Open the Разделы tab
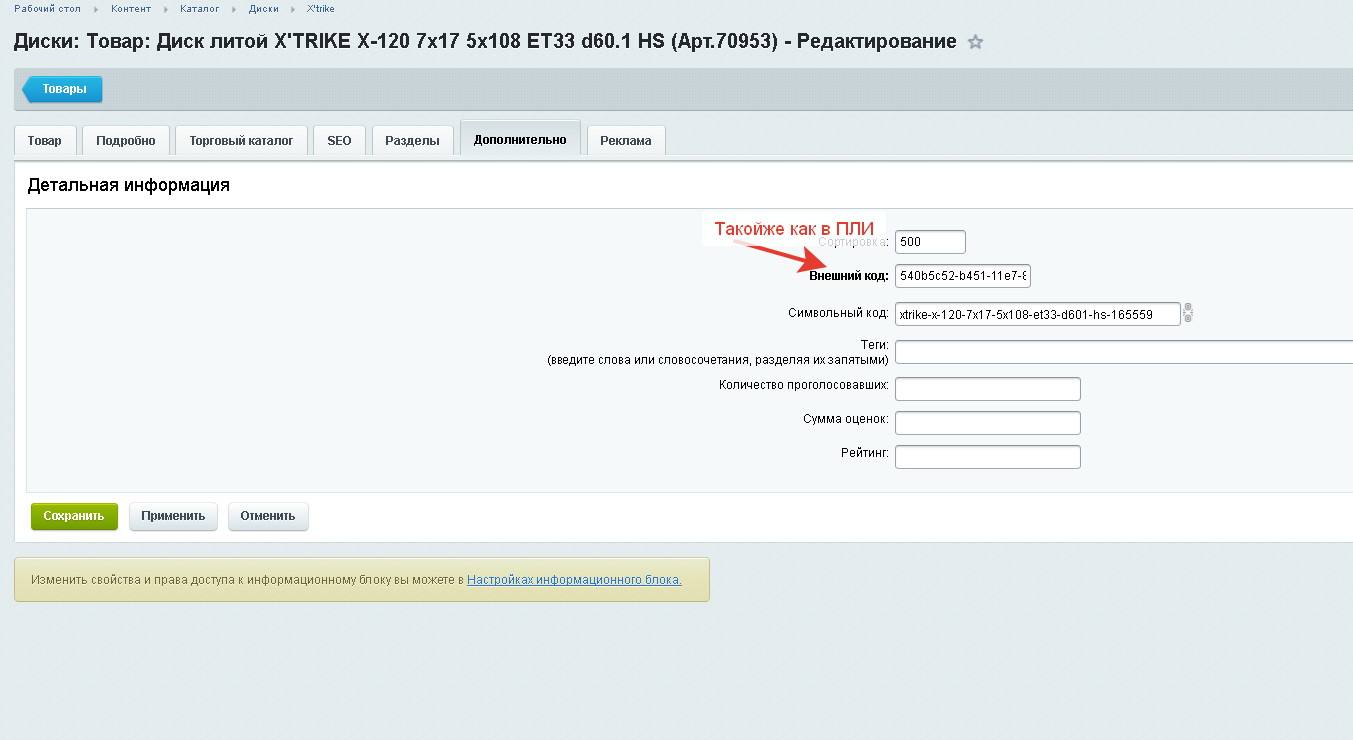1353x740 pixels. [x=412, y=141]
